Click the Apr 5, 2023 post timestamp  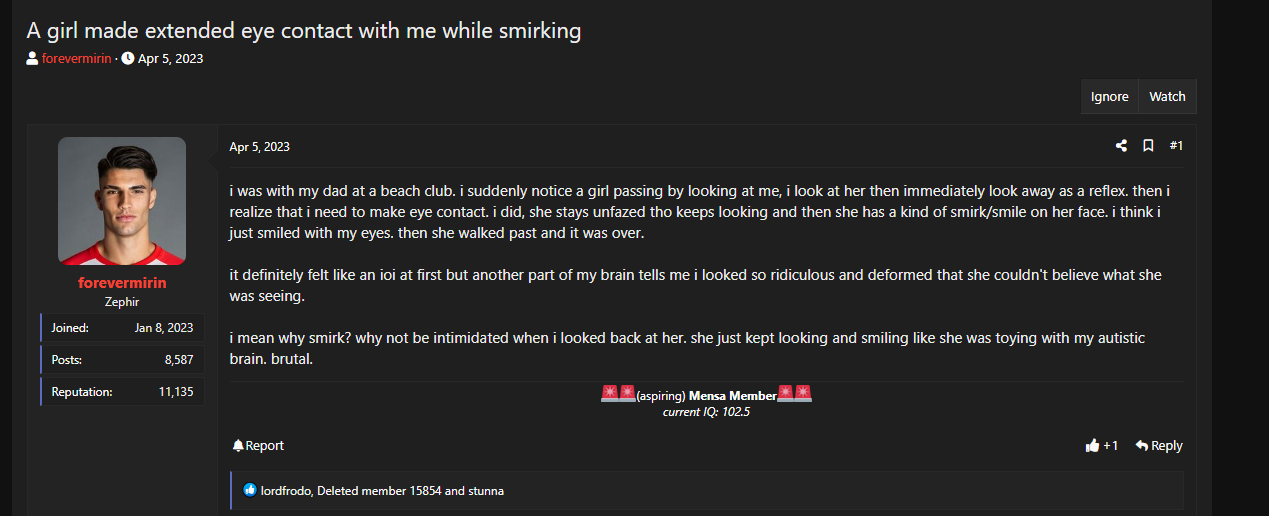pos(259,146)
